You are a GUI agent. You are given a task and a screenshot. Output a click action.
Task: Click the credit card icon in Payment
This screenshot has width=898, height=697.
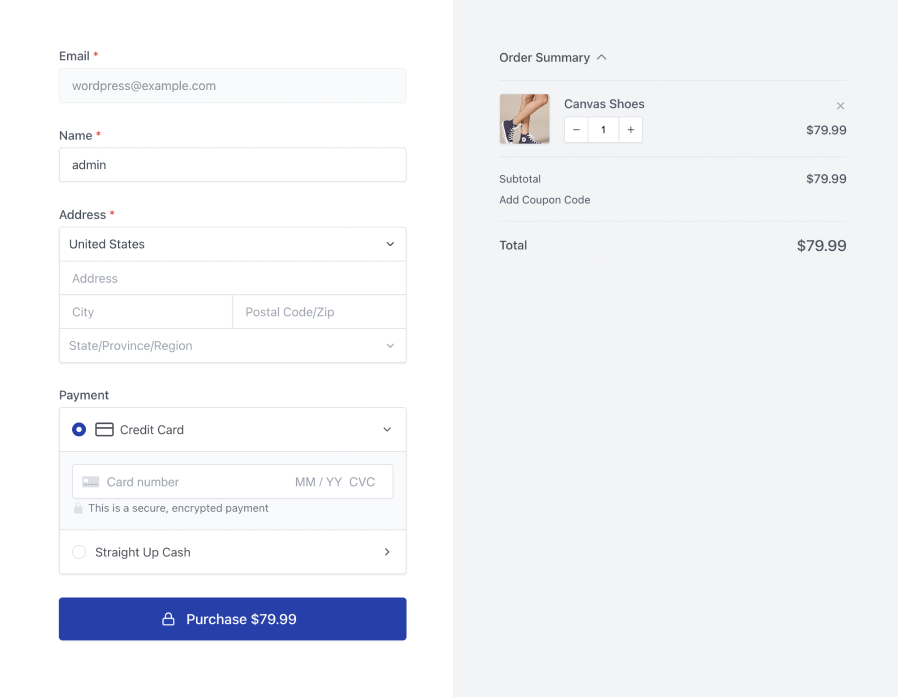[104, 430]
